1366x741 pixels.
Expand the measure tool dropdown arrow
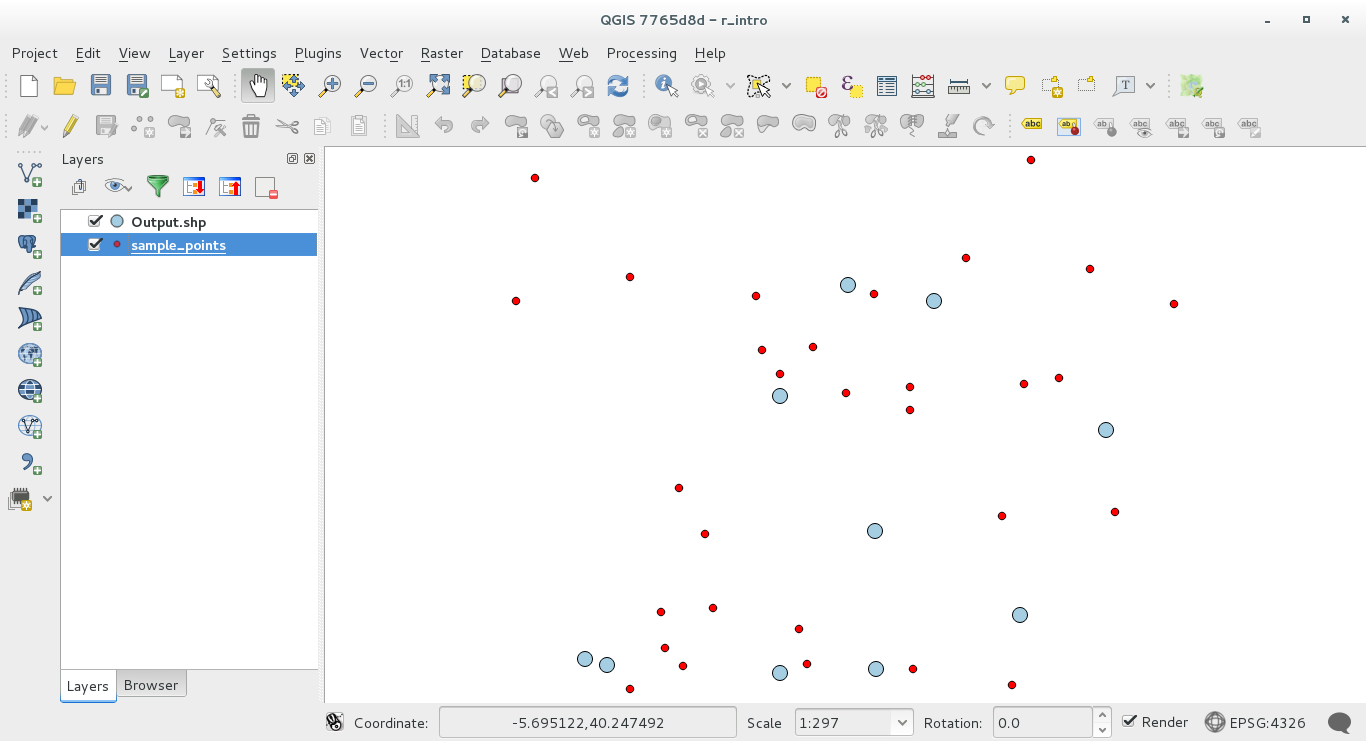[x=986, y=86]
